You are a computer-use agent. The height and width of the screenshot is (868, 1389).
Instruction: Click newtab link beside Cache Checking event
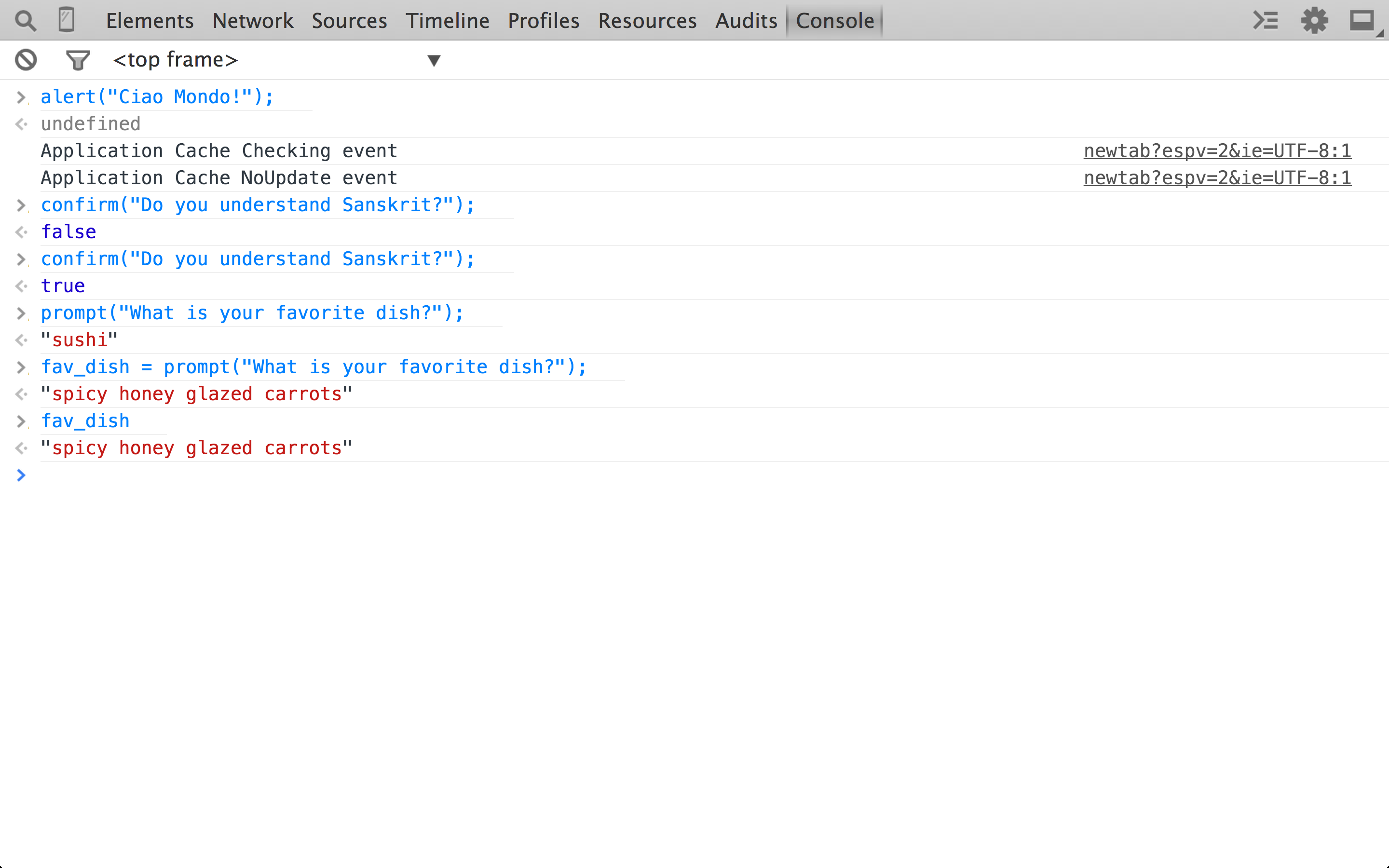[1217, 151]
